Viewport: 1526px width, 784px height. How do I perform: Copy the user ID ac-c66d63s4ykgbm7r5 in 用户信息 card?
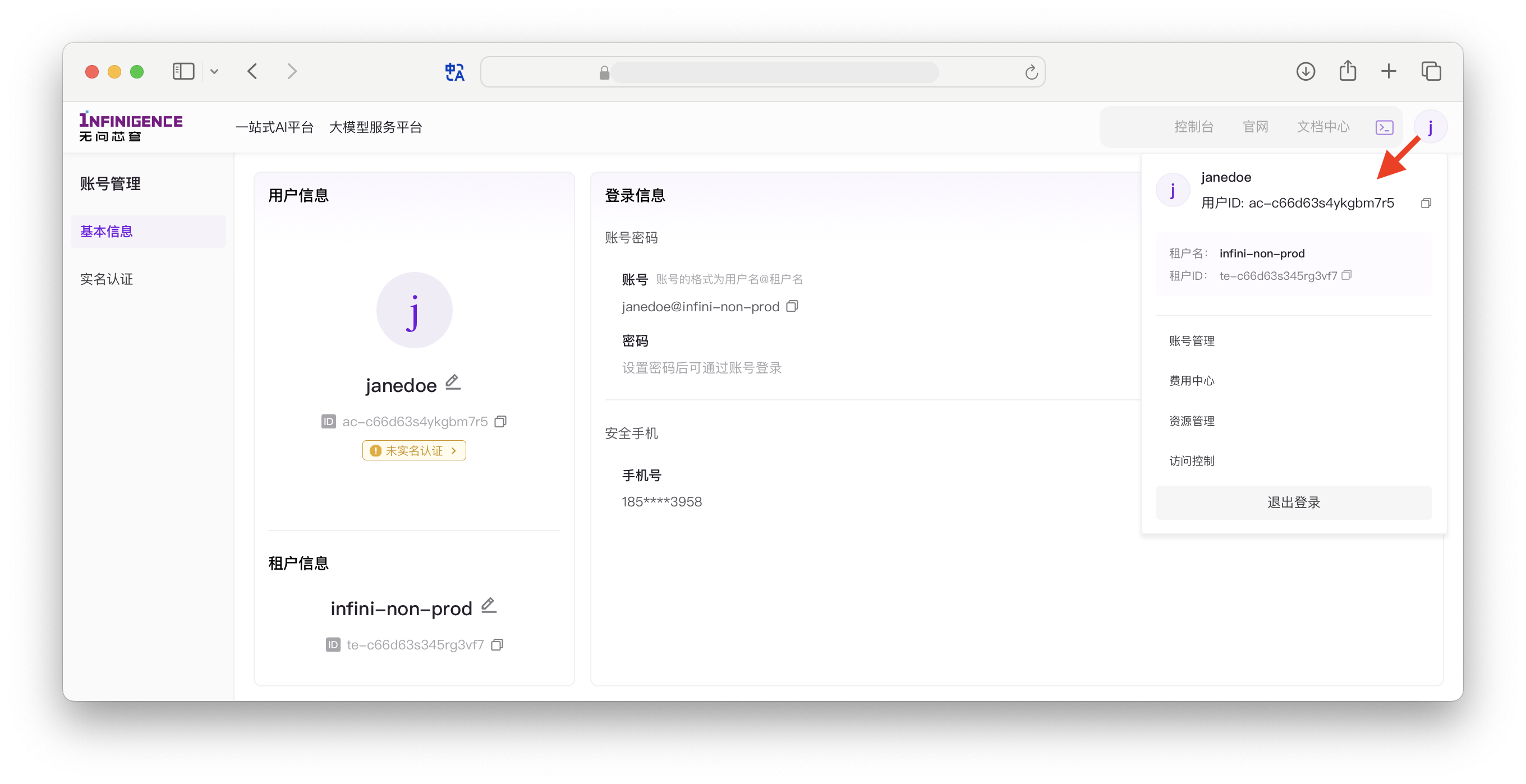click(x=500, y=422)
